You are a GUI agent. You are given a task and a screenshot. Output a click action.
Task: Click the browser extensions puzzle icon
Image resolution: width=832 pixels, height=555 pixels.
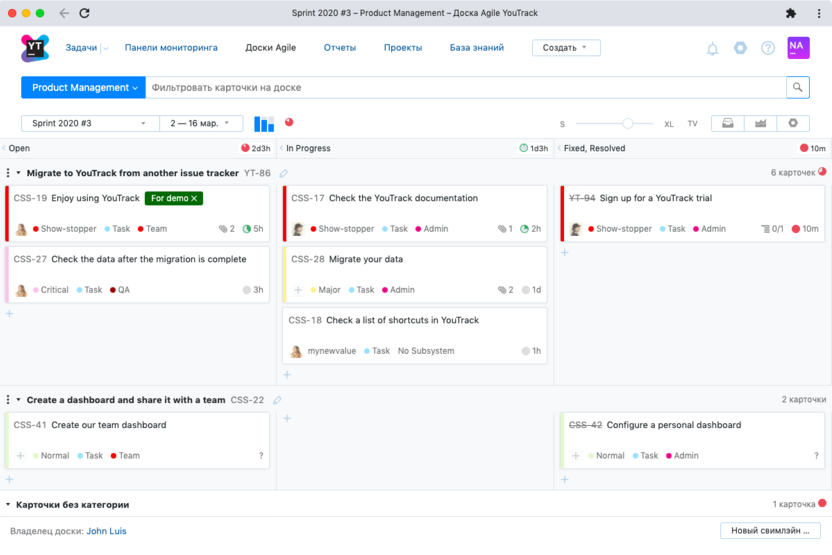[791, 13]
